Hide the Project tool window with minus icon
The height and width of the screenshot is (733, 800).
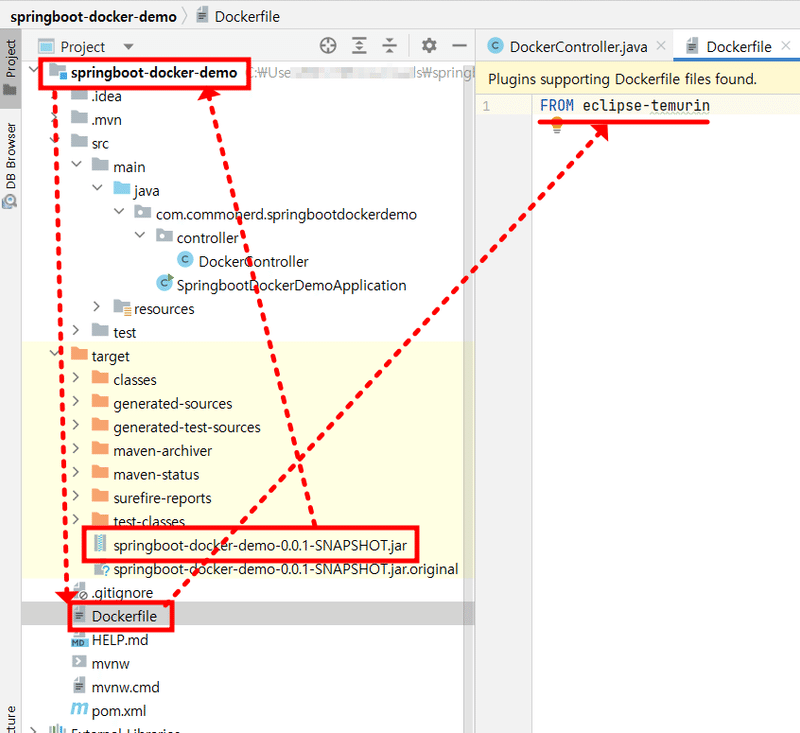point(459,46)
